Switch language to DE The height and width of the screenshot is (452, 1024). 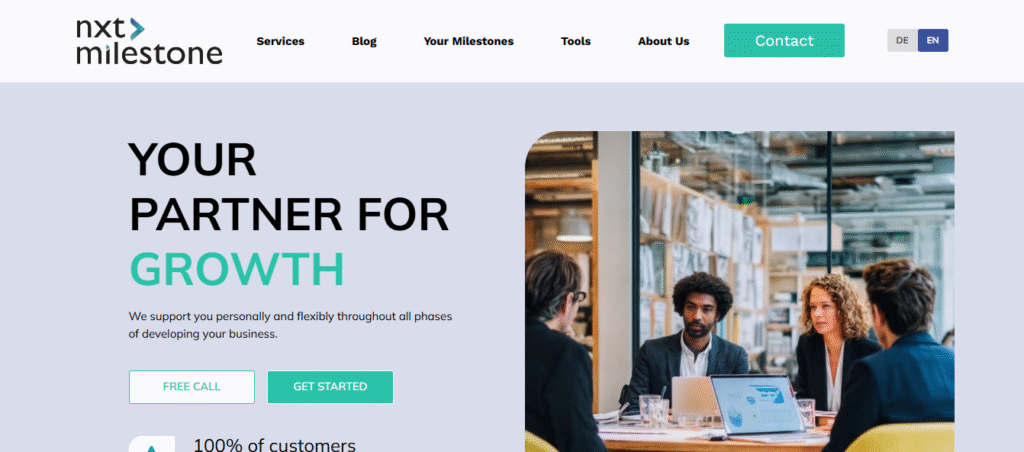click(902, 40)
